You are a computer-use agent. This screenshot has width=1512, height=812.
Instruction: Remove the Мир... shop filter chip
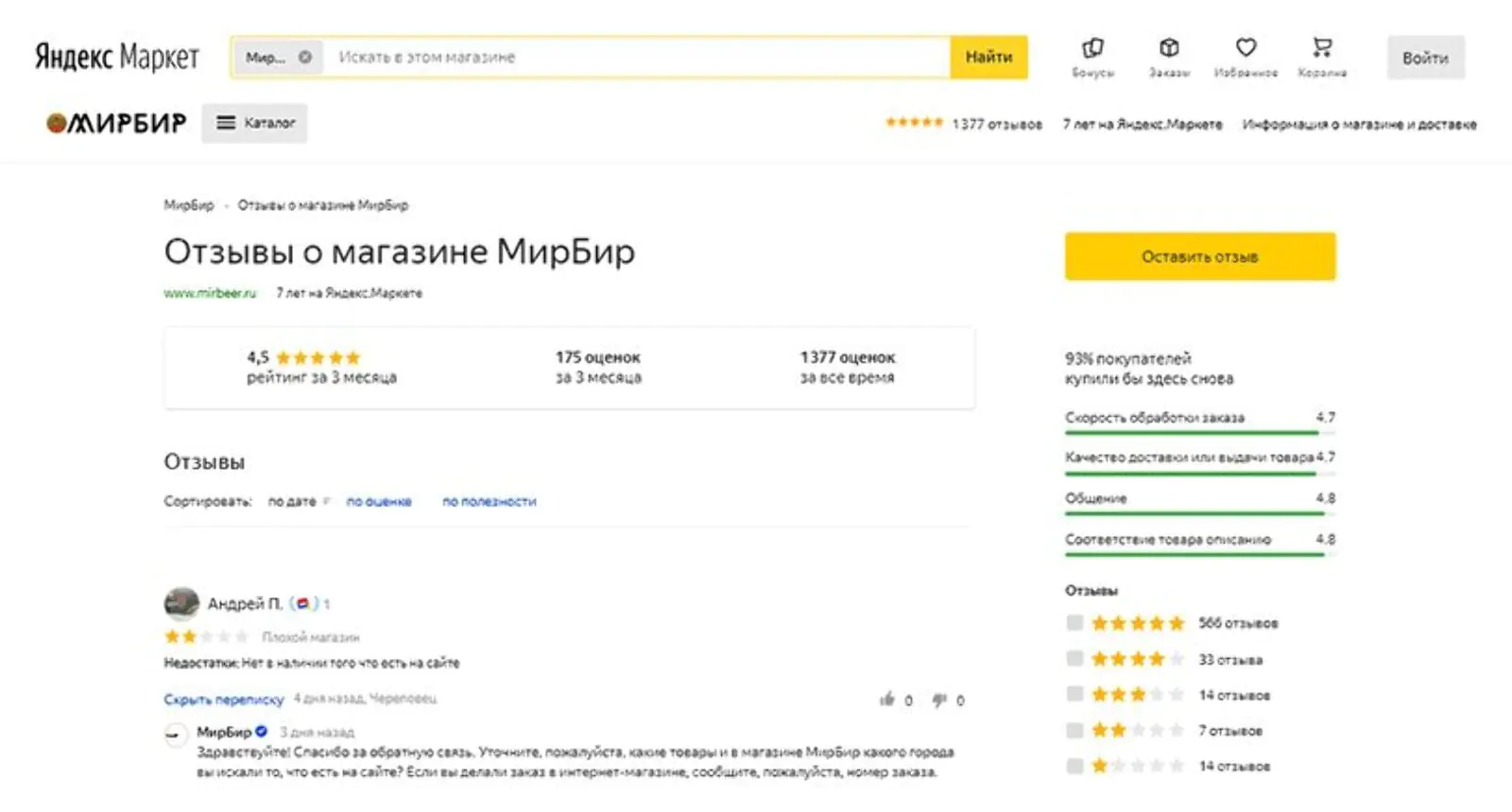tap(305, 57)
